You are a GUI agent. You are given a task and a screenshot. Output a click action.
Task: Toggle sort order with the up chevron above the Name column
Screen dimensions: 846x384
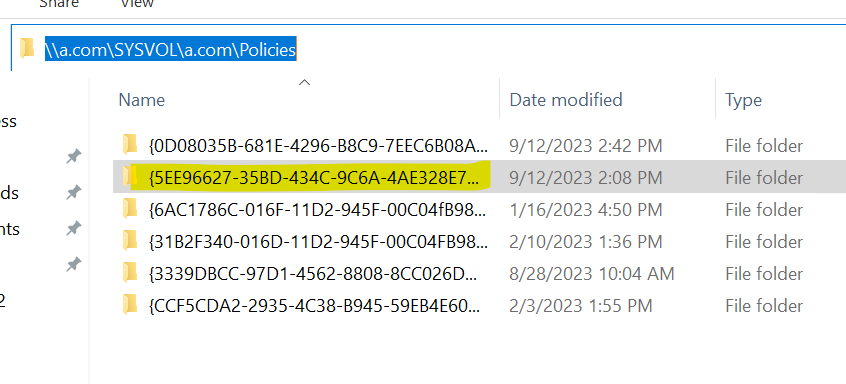pyautogui.click(x=304, y=83)
